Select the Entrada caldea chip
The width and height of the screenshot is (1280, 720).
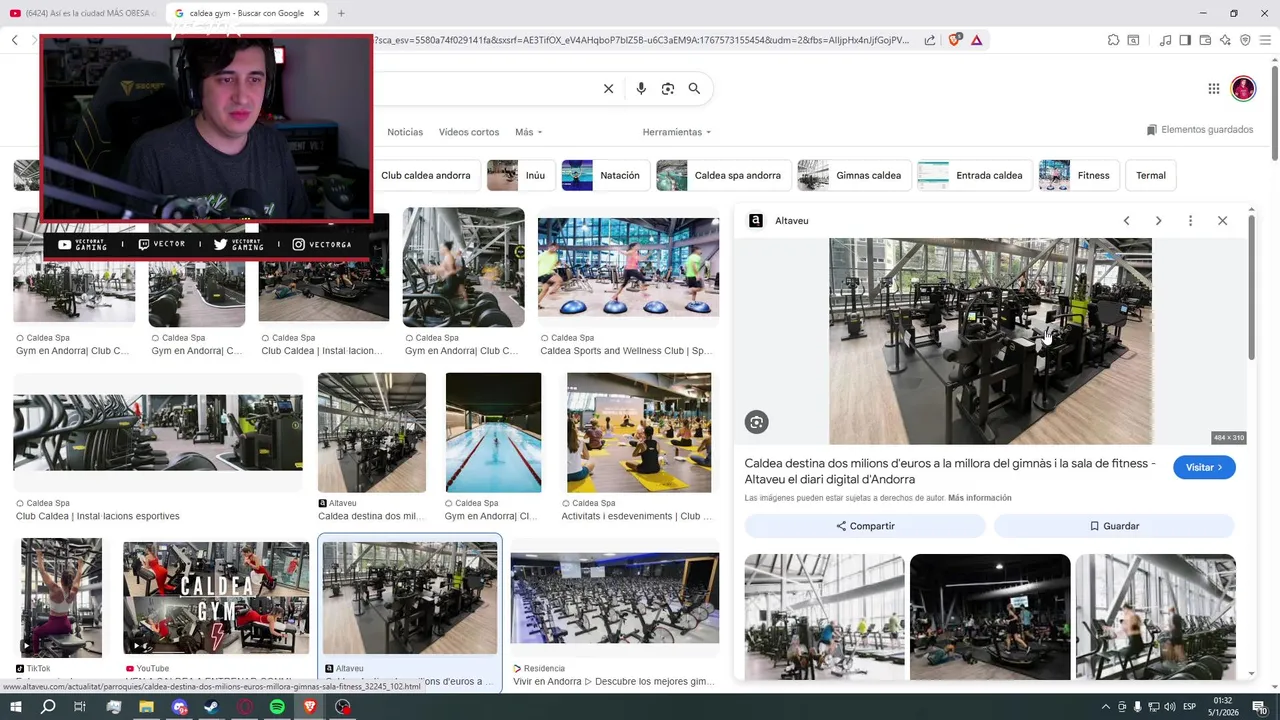[975, 175]
